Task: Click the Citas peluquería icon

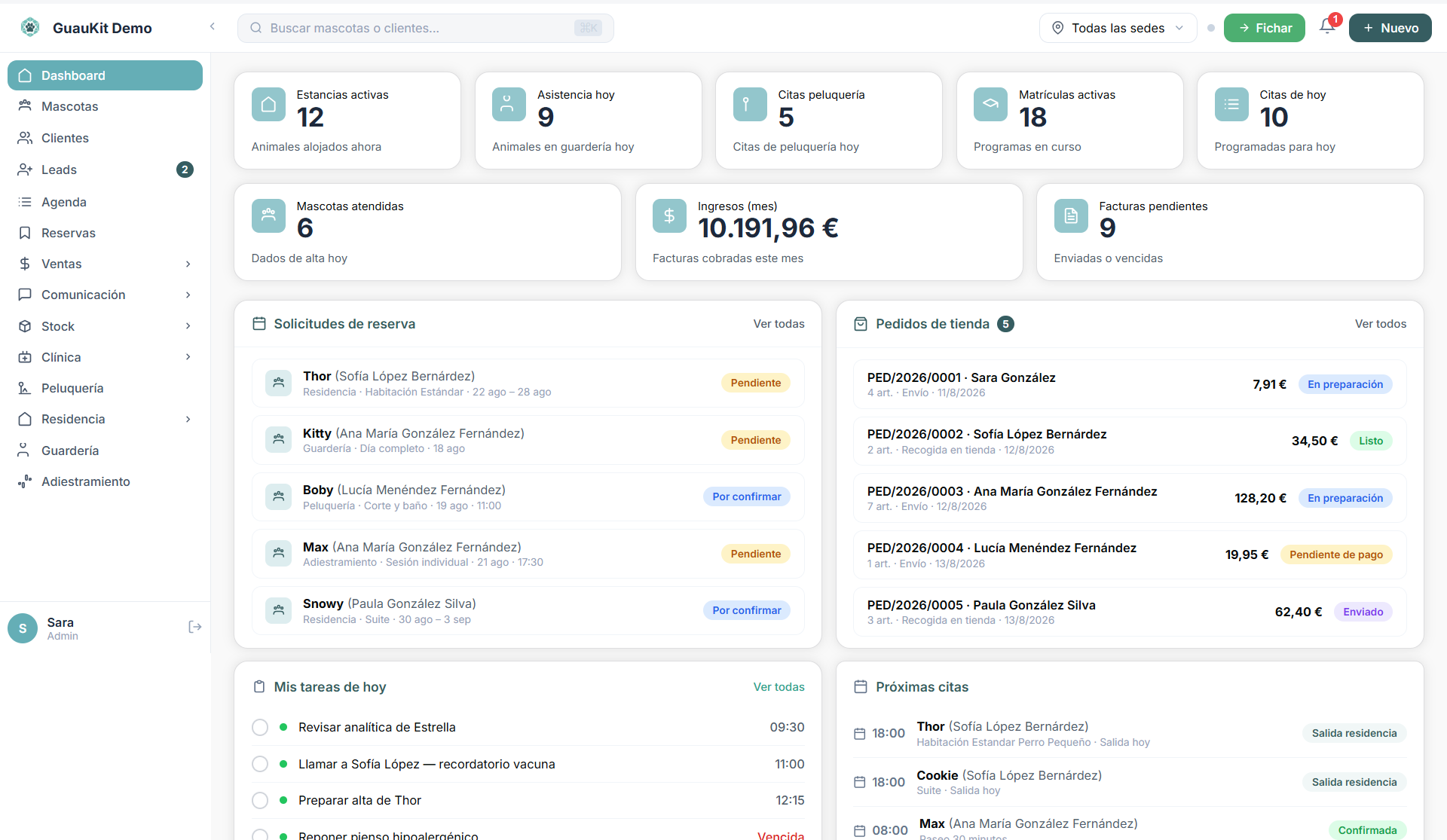Action: pos(750,105)
